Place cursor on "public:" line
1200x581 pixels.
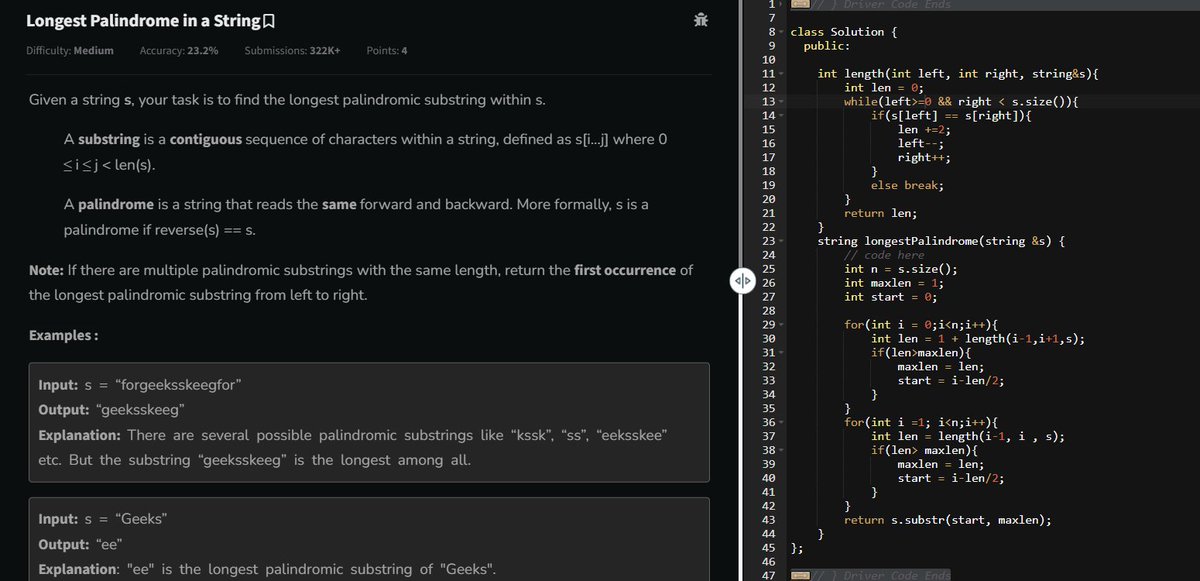click(827, 46)
